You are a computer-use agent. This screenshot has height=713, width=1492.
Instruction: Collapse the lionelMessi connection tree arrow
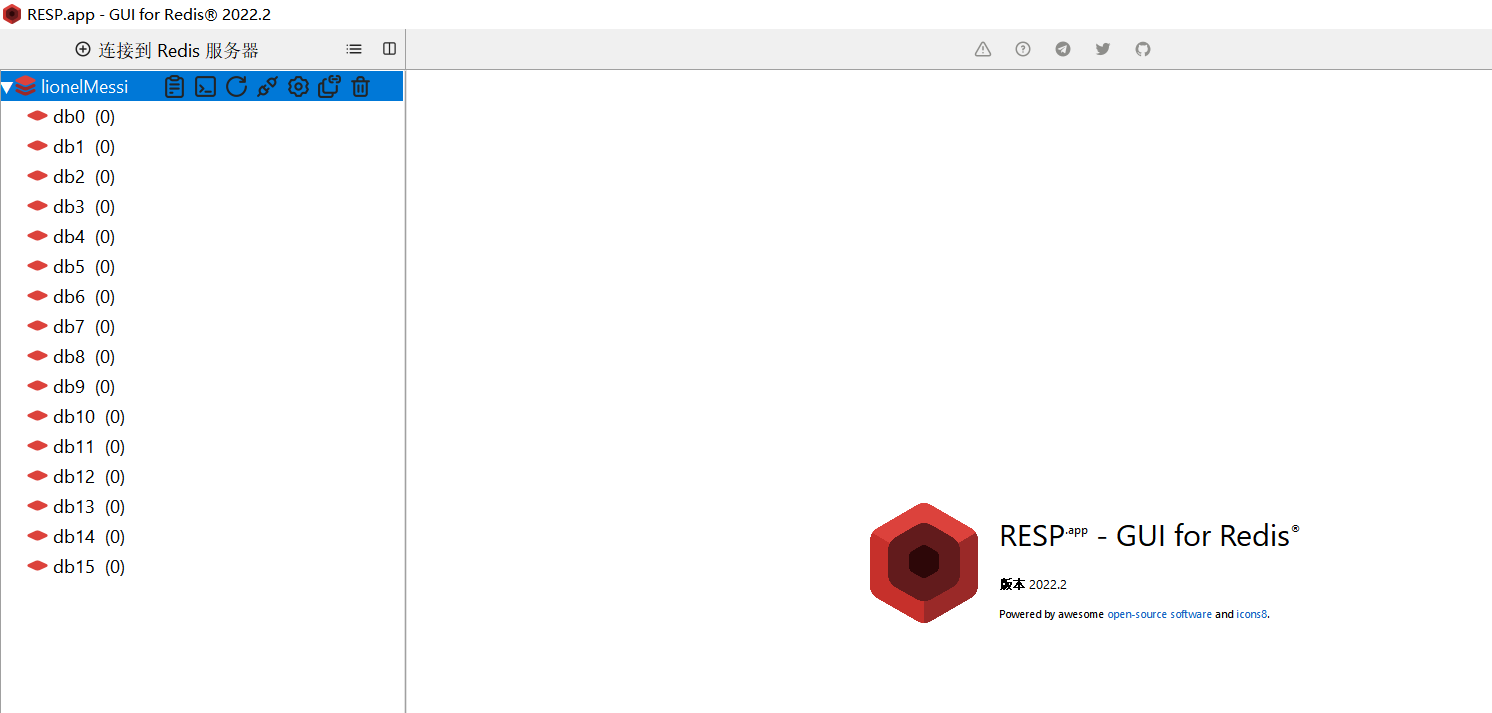[7, 87]
